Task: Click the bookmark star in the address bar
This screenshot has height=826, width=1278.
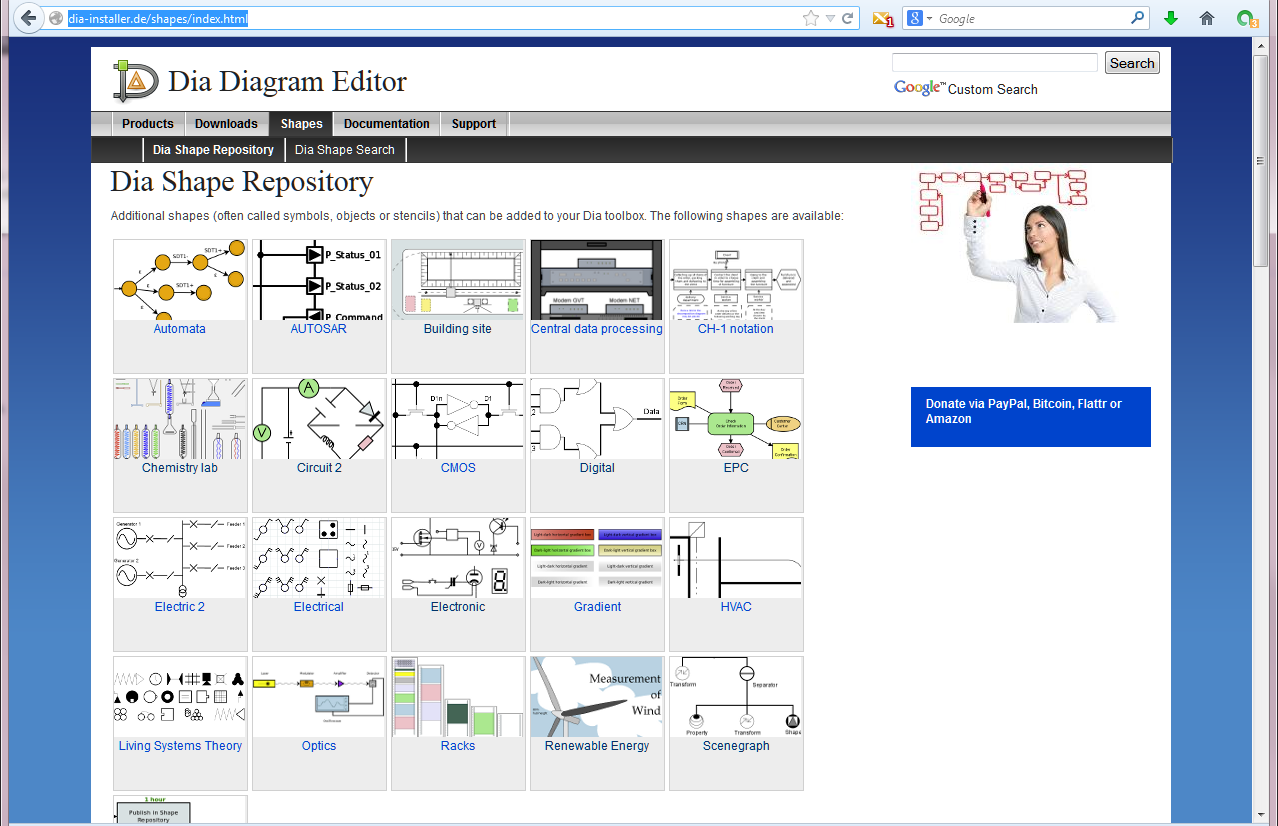Action: click(811, 18)
